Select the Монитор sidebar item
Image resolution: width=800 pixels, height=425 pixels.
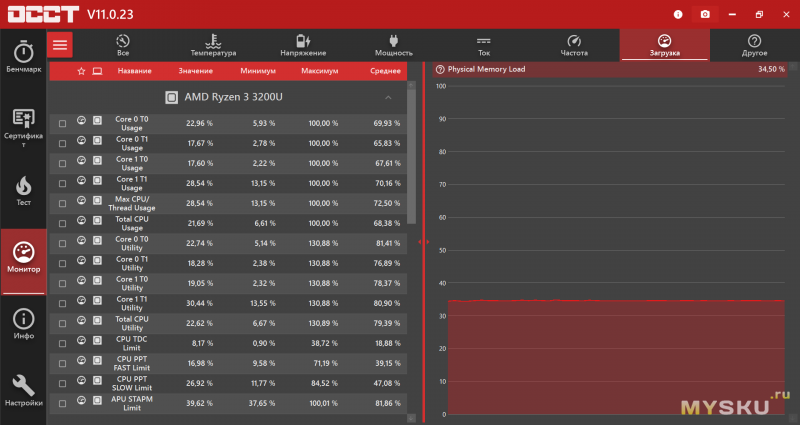click(23, 260)
